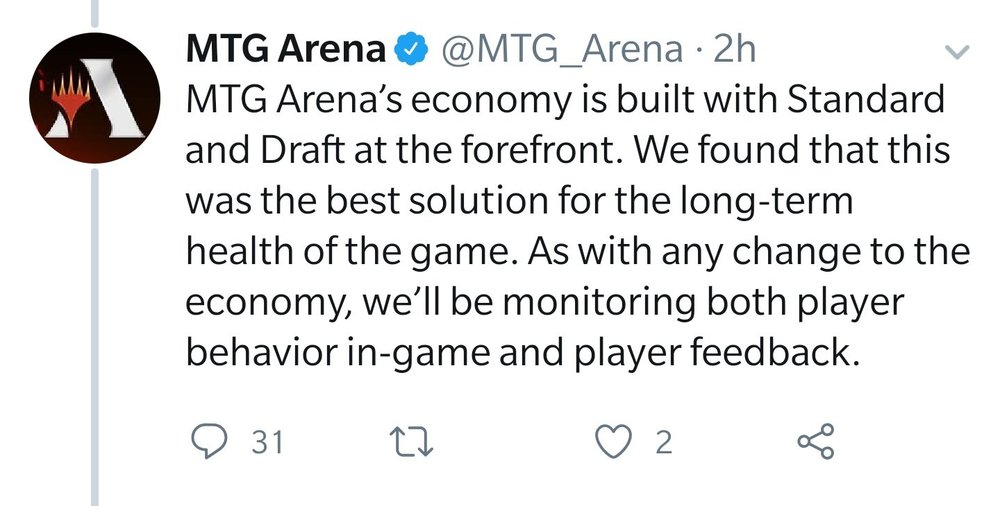Click the thread line below the avatar
The width and height of the screenshot is (1000, 506).
(x=95, y=330)
